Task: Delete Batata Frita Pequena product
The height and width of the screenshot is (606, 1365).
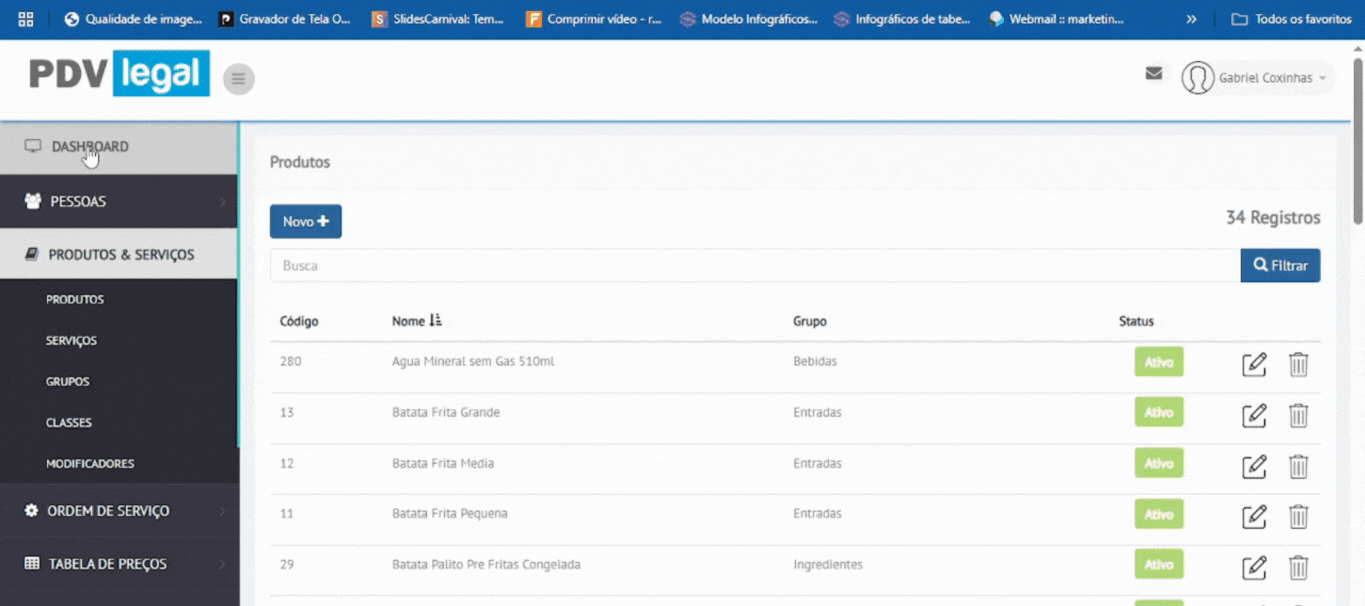Action: coord(1298,516)
